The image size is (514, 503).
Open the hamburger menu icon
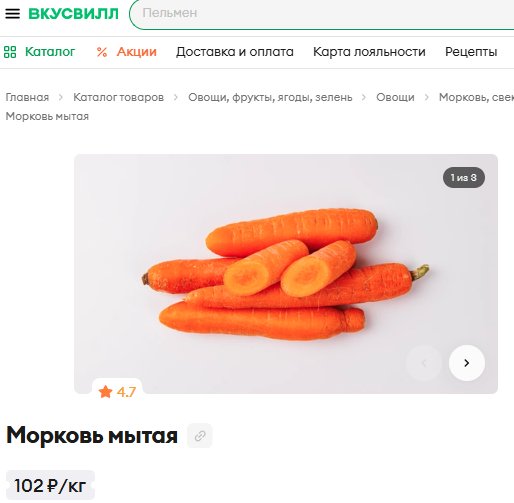pos(12,14)
